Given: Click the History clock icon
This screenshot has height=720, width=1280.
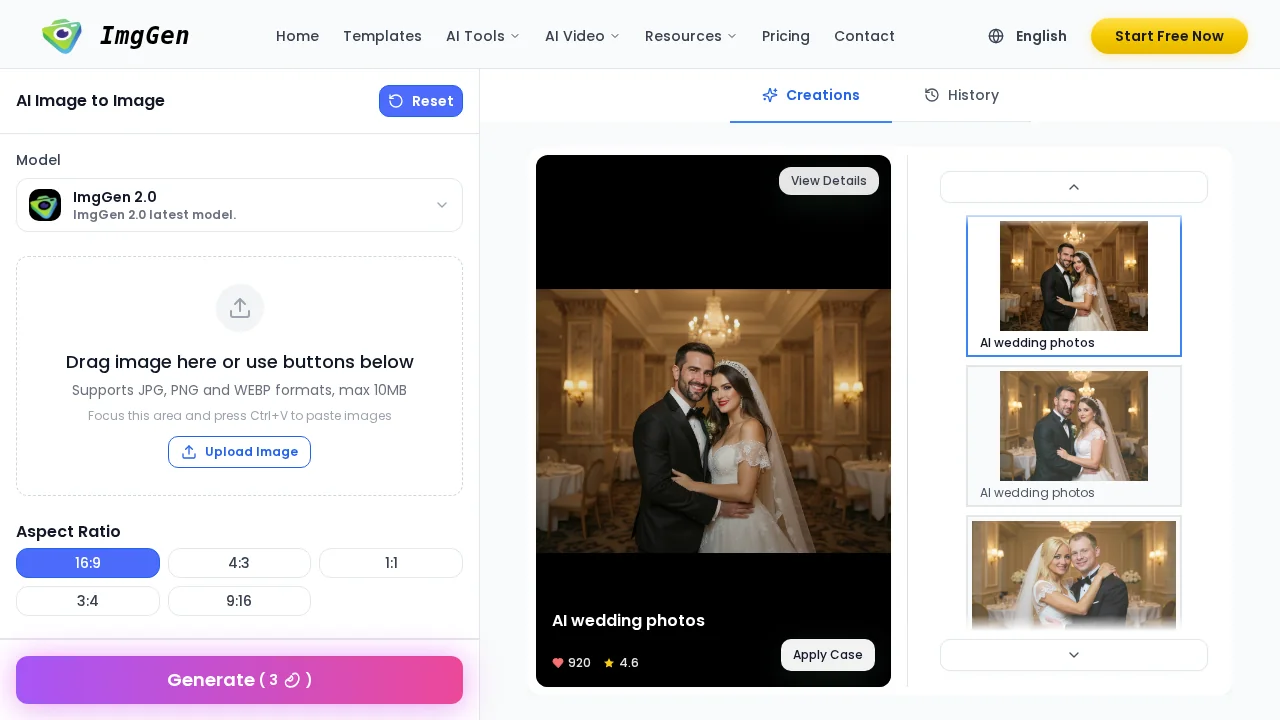Looking at the screenshot, I should click(x=932, y=95).
